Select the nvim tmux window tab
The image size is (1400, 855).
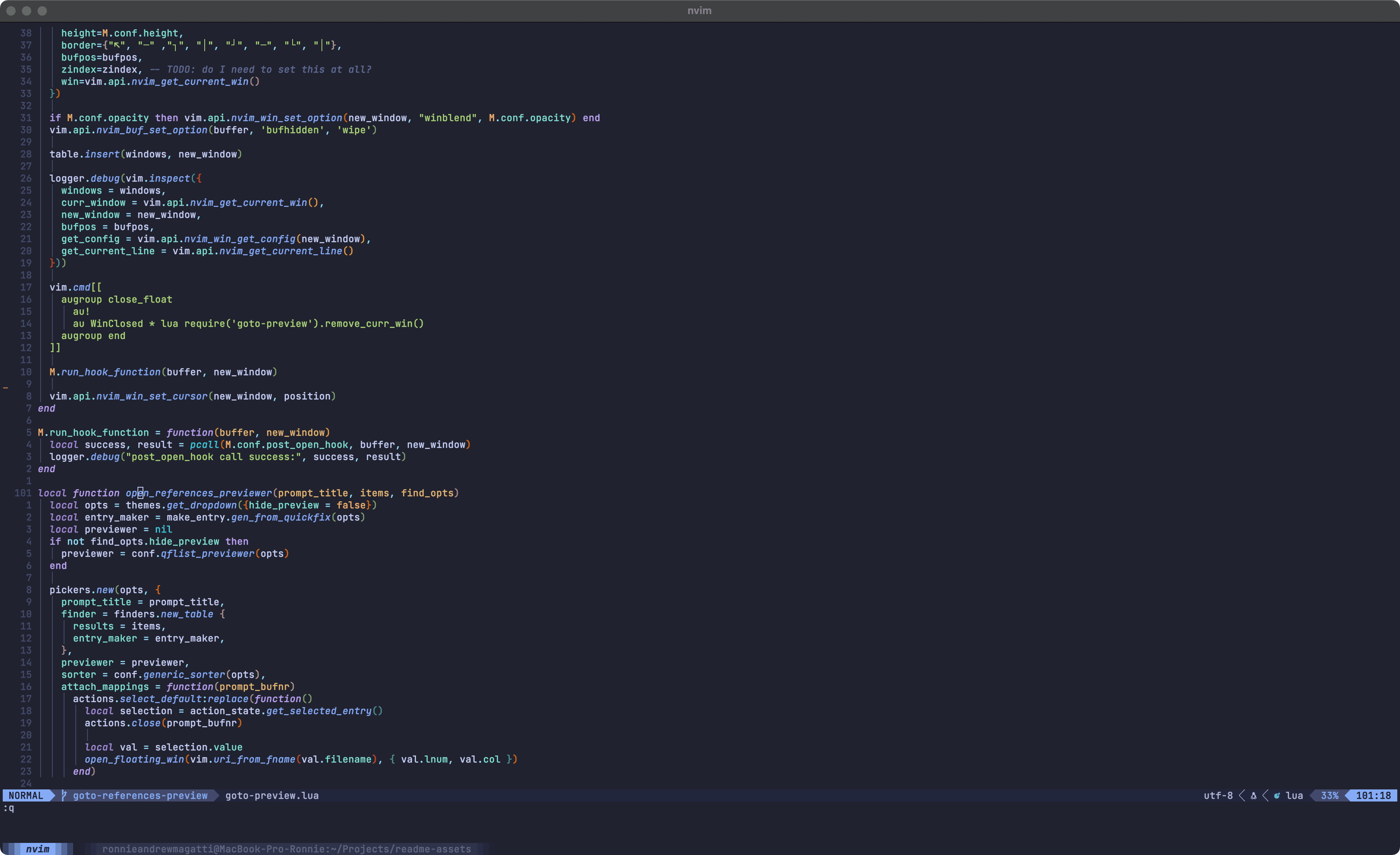coord(37,849)
